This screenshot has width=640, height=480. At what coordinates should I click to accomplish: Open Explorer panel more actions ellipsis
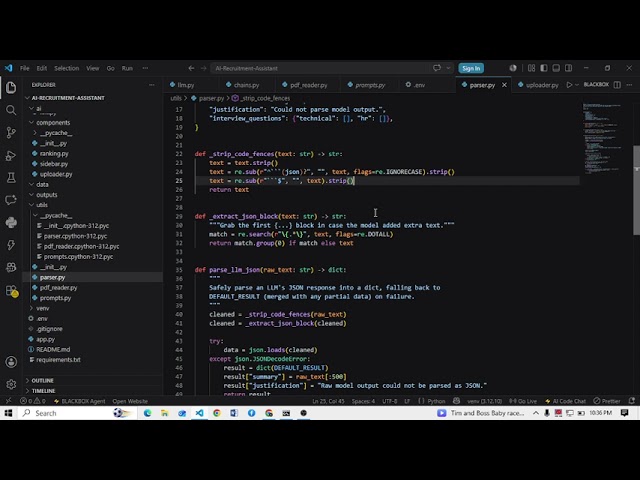coord(152,85)
